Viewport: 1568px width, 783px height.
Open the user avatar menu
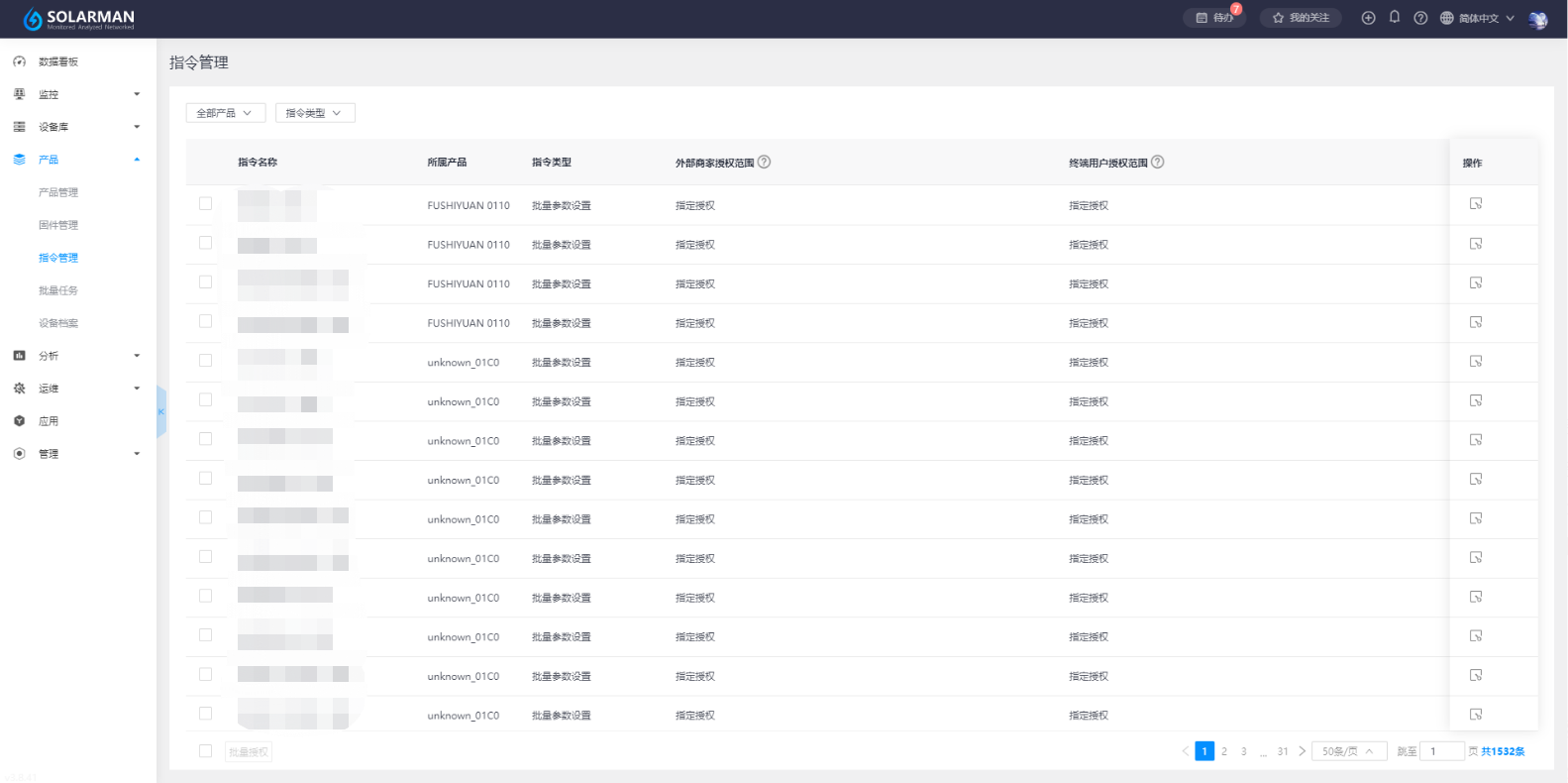point(1537,19)
